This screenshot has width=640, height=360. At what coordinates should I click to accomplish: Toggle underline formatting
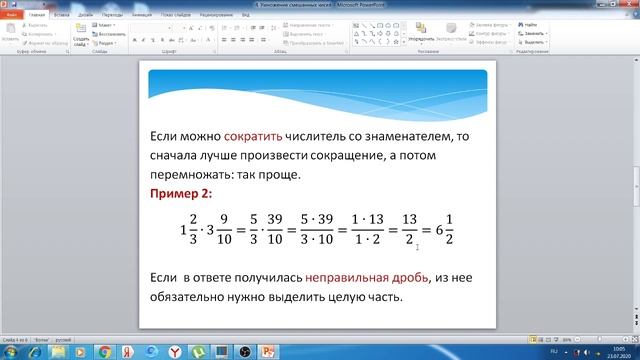tap(153, 40)
